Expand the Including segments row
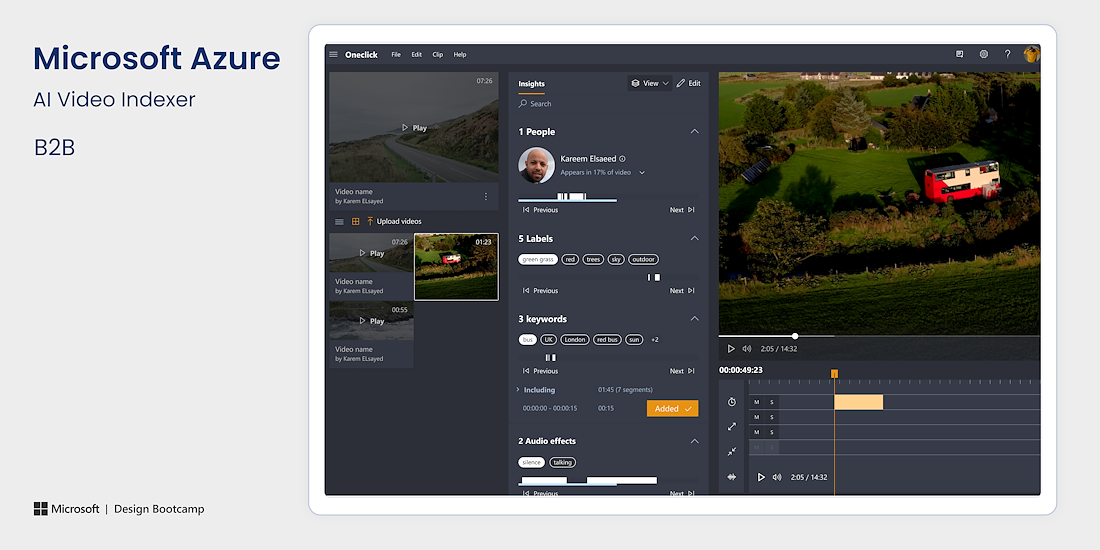This screenshot has width=1100, height=550. pyautogui.click(x=518, y=389)
